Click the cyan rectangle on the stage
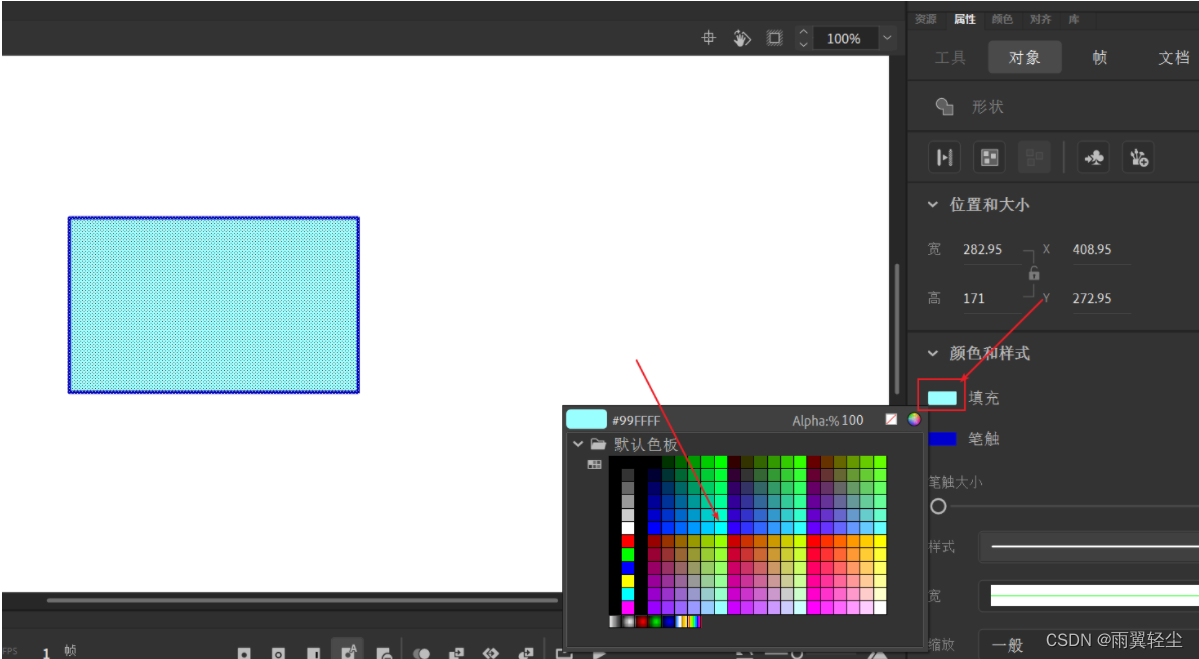1199x659 pixels. [213, 305]
